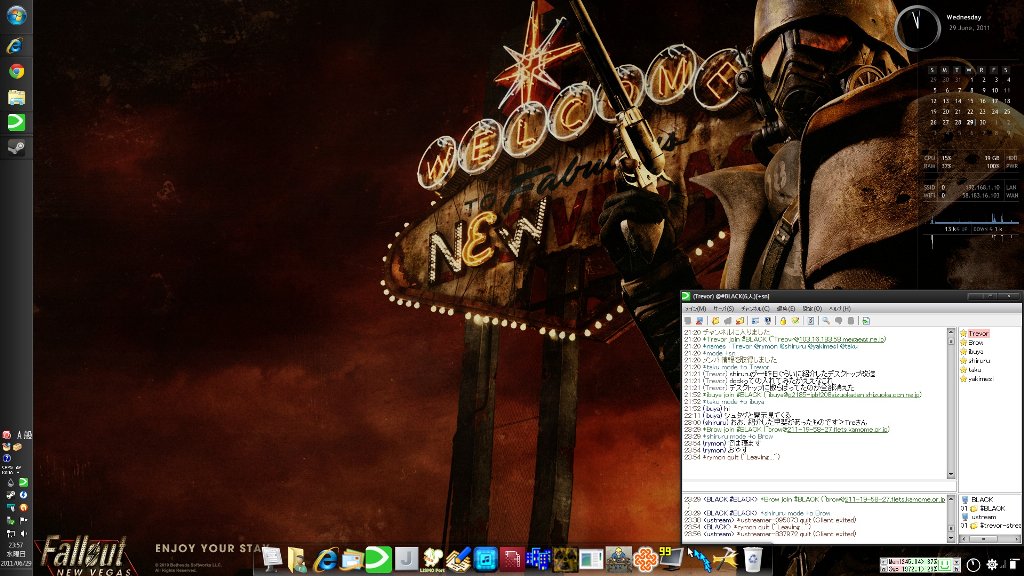This screenshot has width=1024, height=576.
Task: Open the LISMO Port dock icon
Action: pyautogui.click(x=432, y=560)
